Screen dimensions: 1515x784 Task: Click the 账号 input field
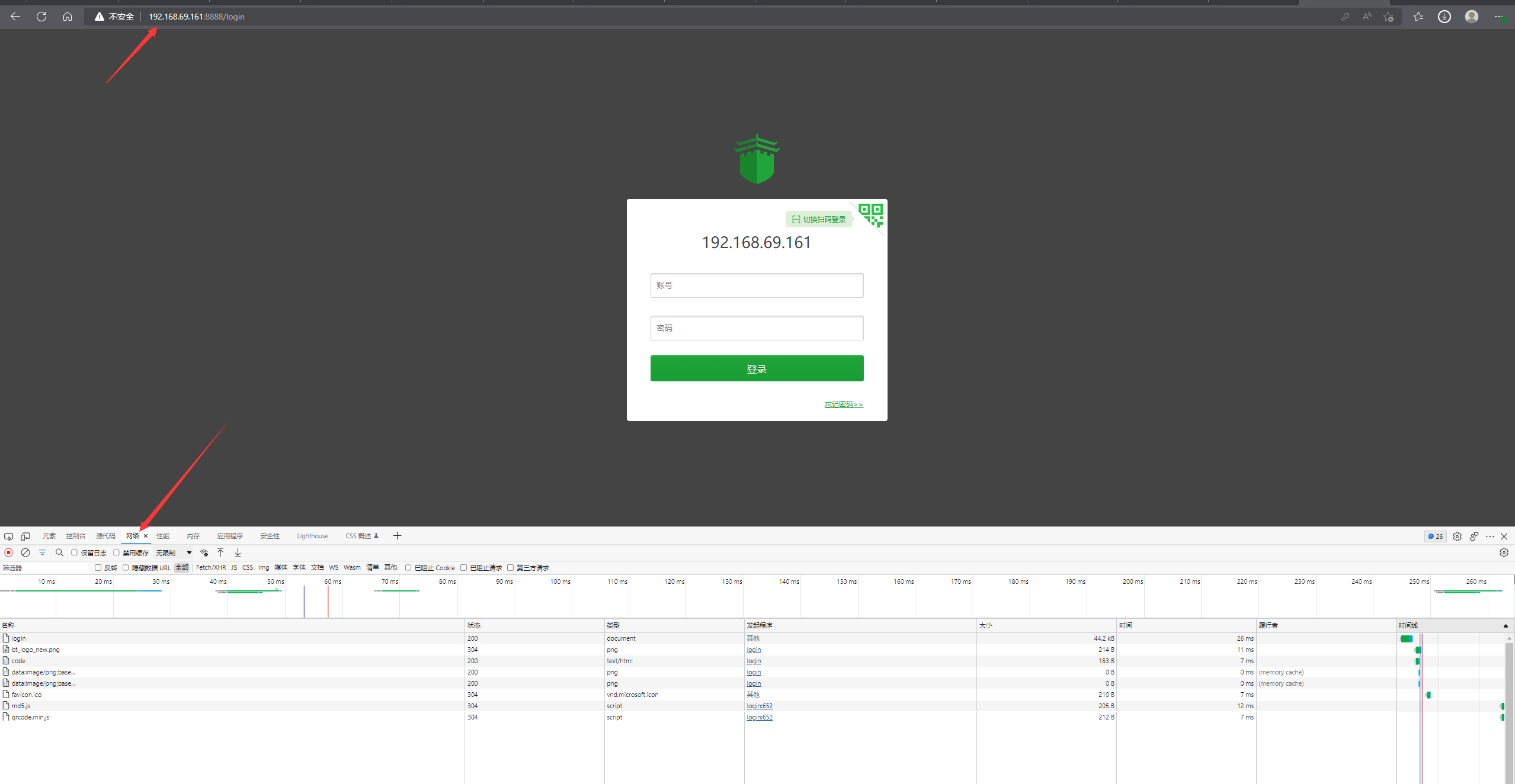coord(757,285)
